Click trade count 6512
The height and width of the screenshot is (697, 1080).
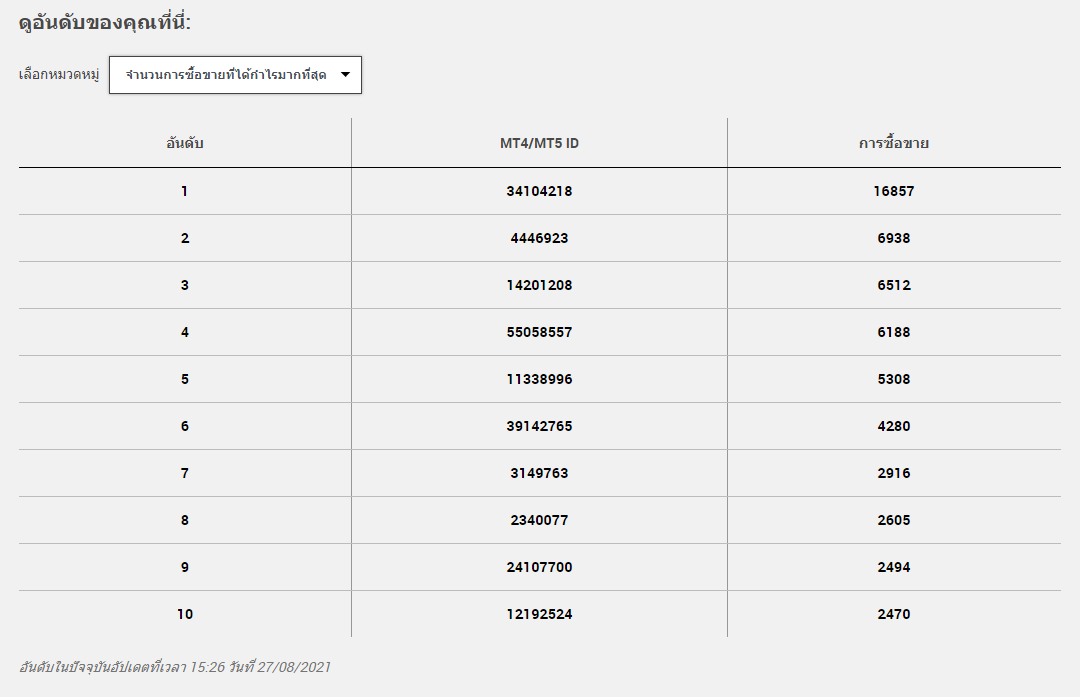[894, 285]
